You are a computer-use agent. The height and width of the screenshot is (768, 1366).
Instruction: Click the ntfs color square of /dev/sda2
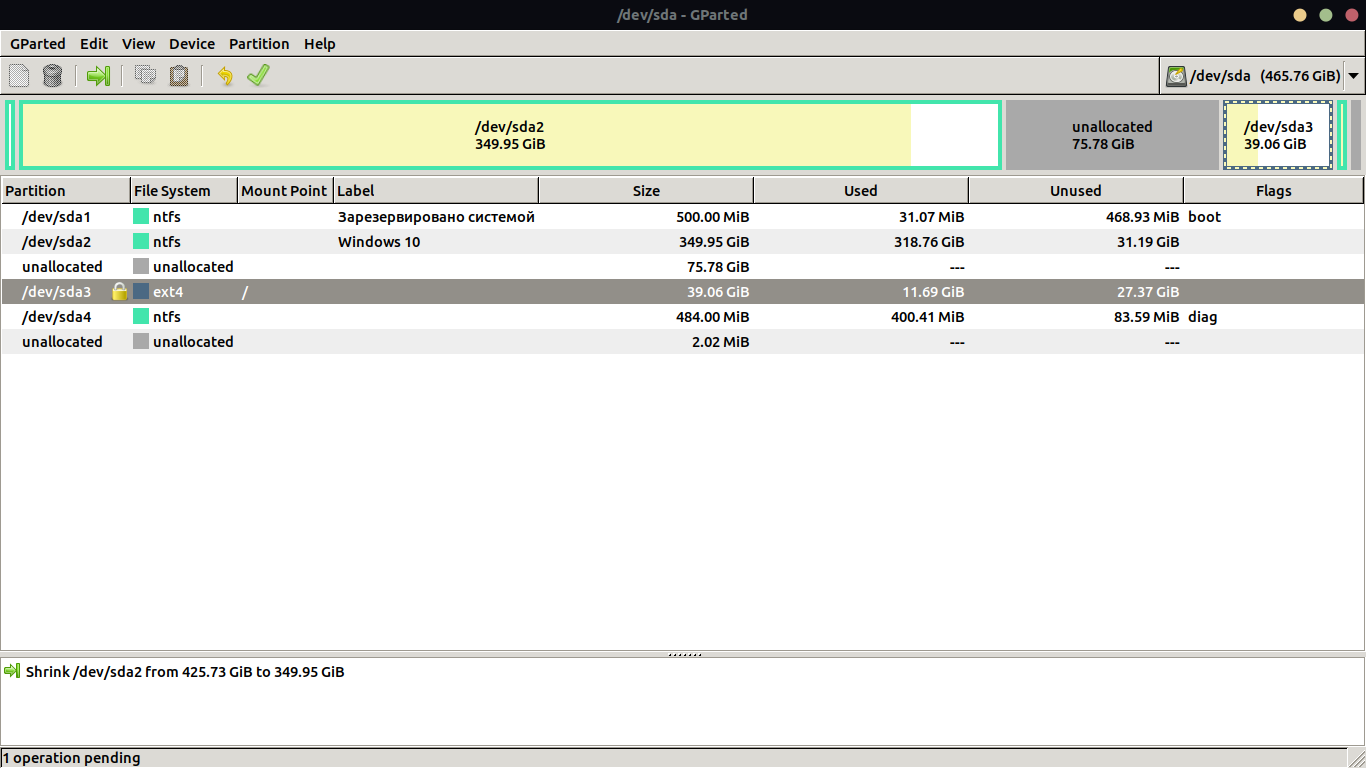coord(141,242)
